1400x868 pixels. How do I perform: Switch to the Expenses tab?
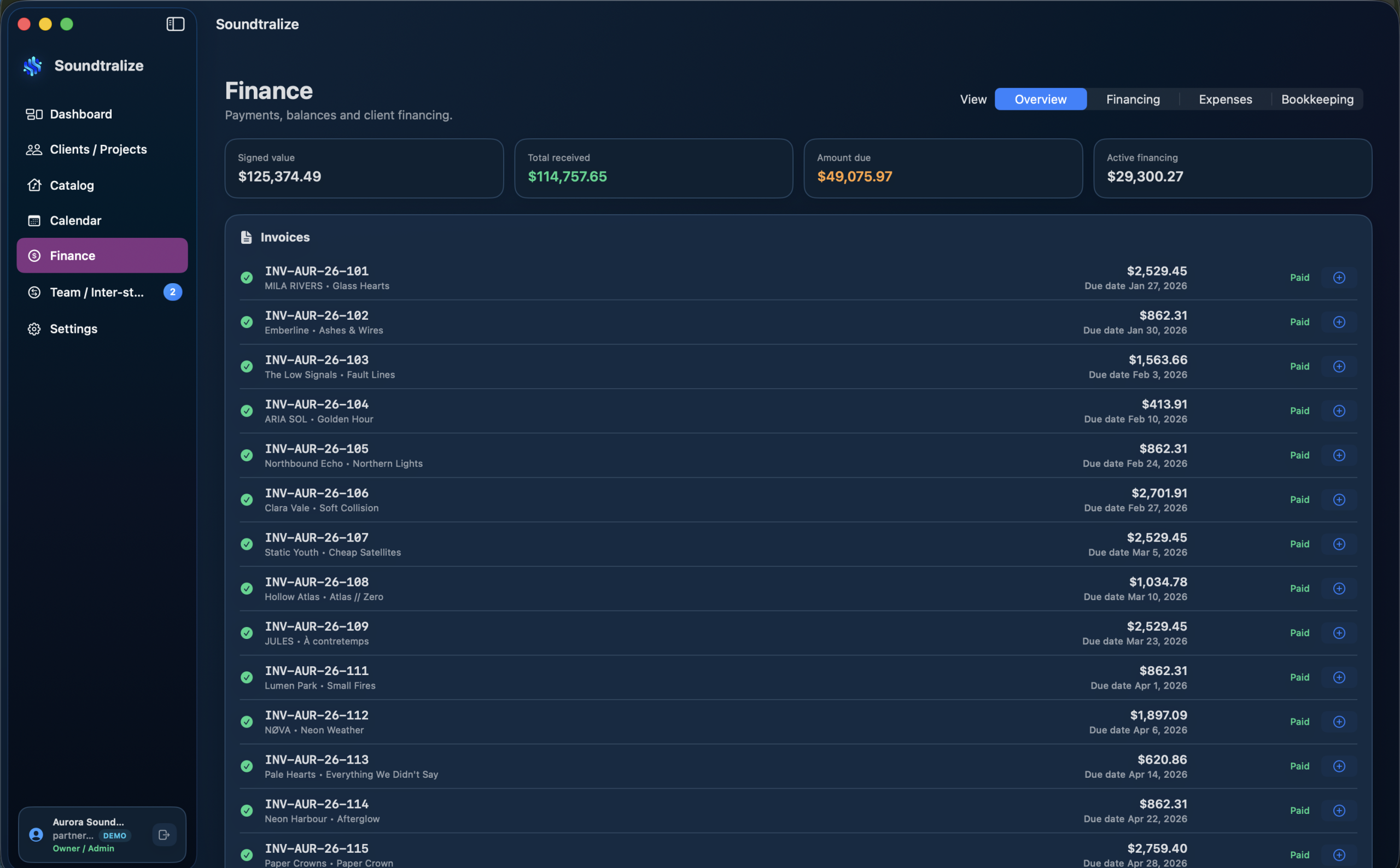pos(1226,99)
